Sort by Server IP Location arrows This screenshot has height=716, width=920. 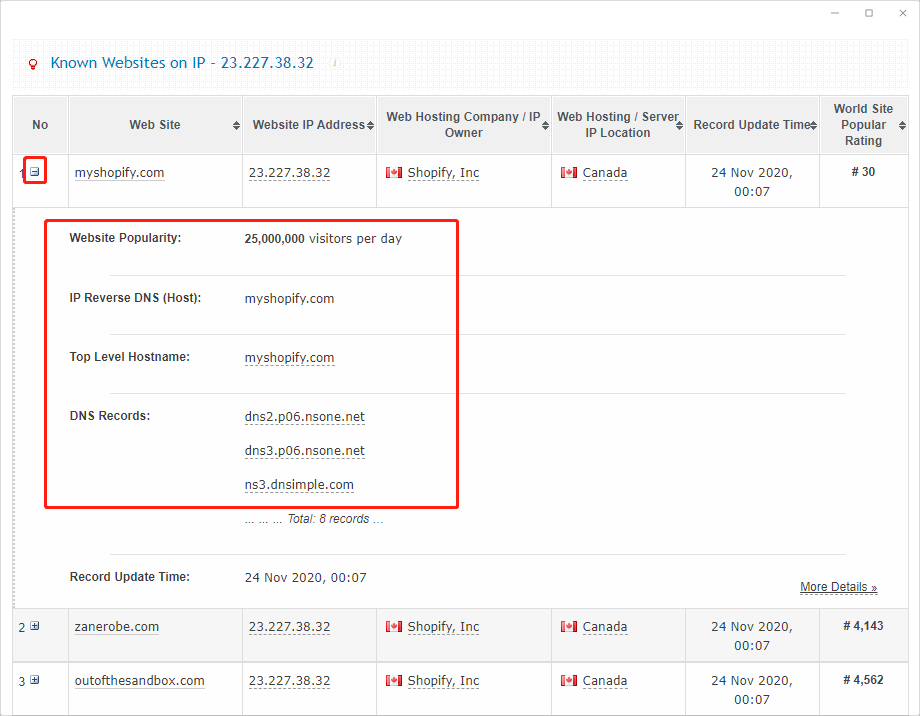pos(680,126)
